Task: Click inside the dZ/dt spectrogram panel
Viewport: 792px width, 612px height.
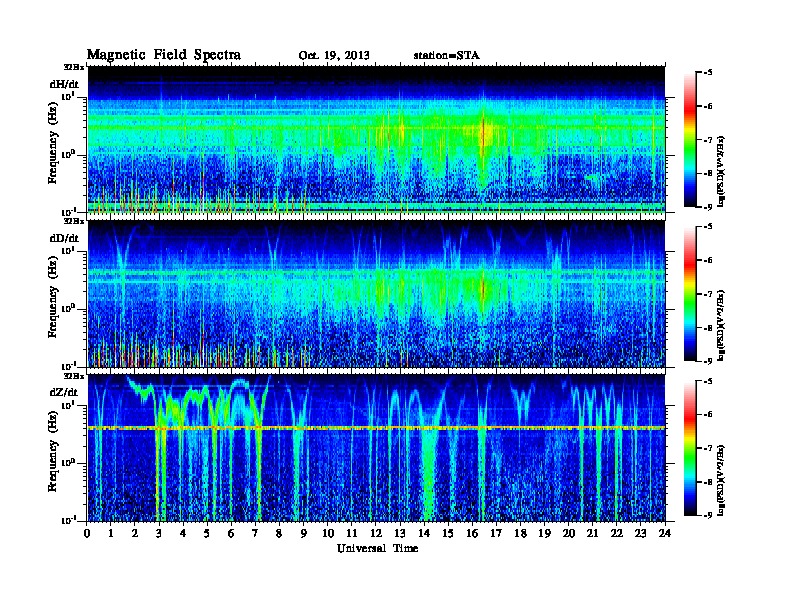Action: click(x=376, y=448)
